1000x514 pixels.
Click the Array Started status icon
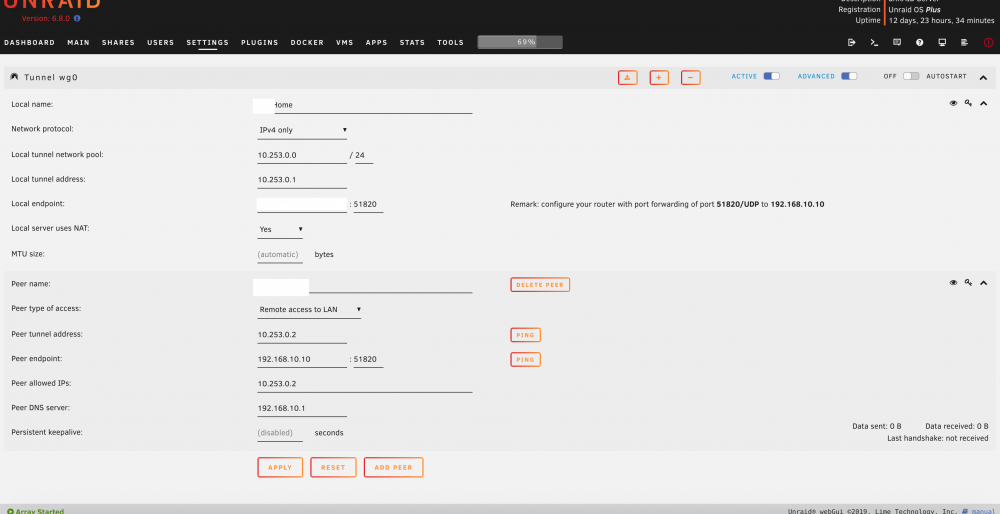pos(10,511)
